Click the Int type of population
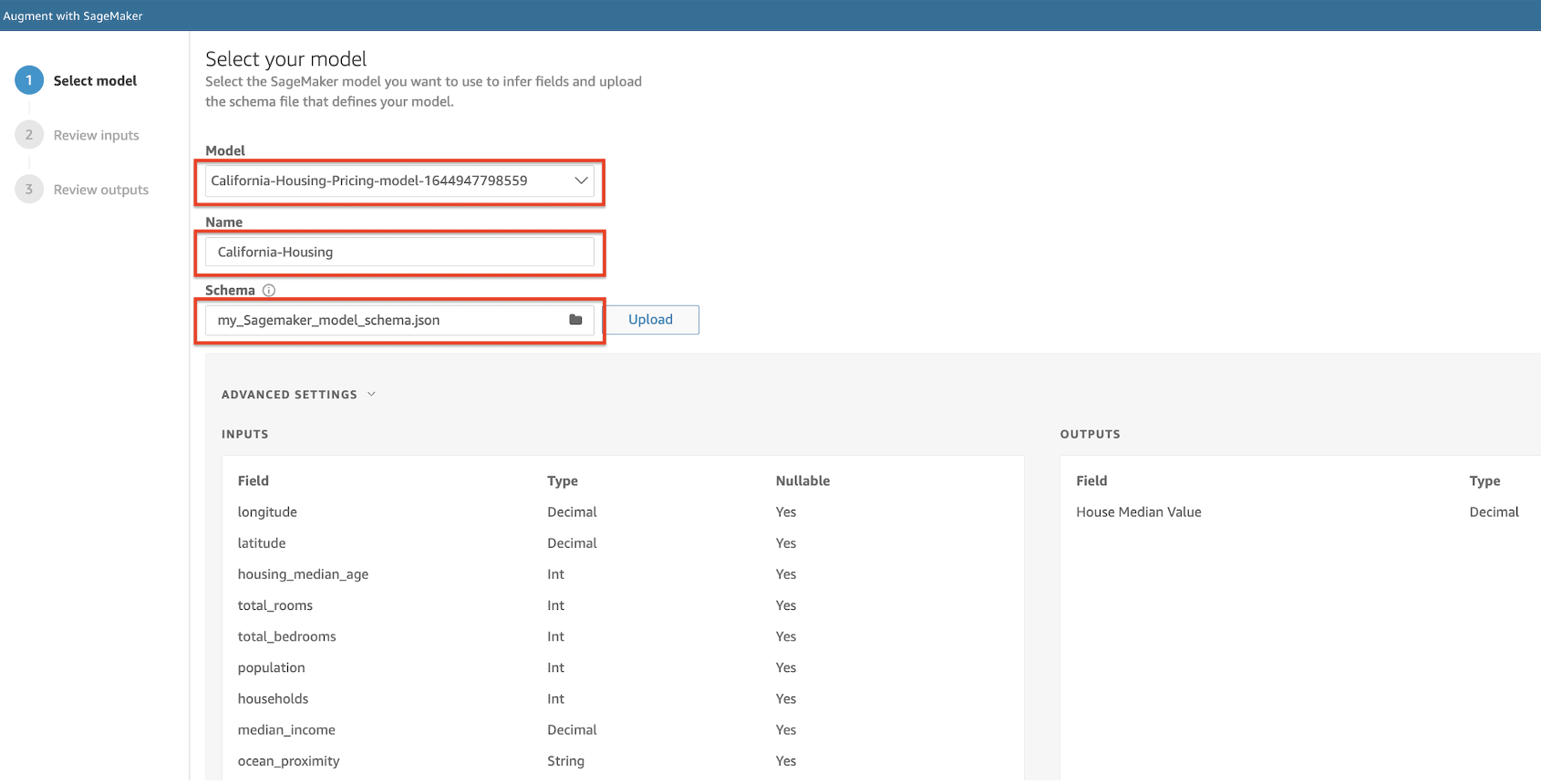 click(x=556, y=668)
